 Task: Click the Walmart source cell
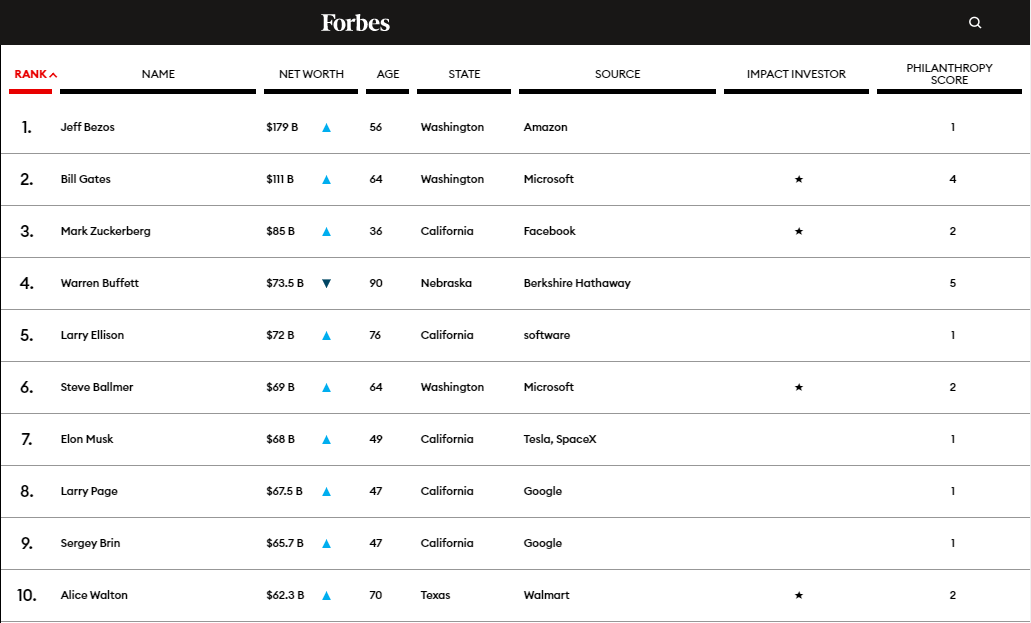pos(546,595)
